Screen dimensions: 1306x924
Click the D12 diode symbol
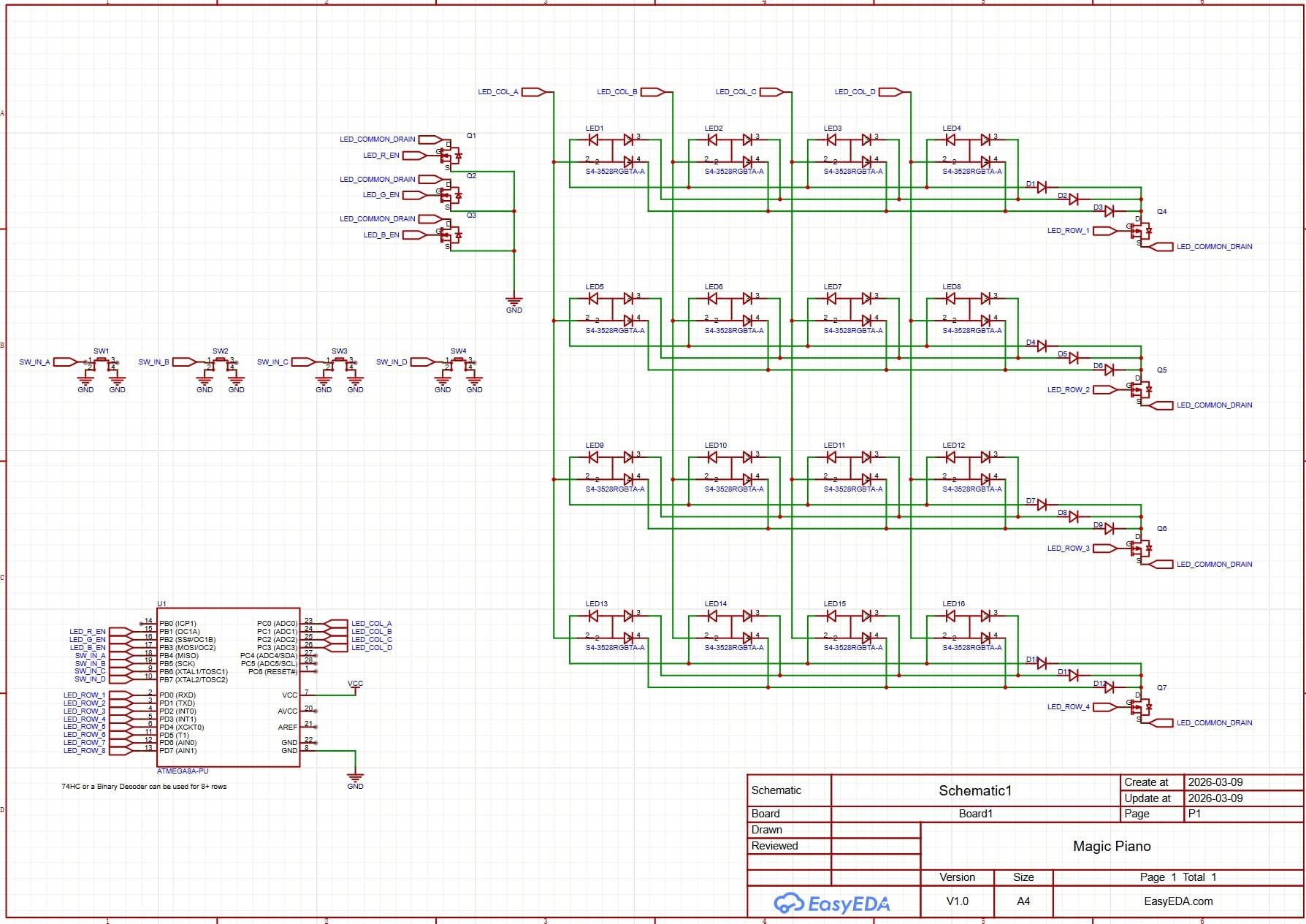pyautogui.click(x=1109, y=687)
